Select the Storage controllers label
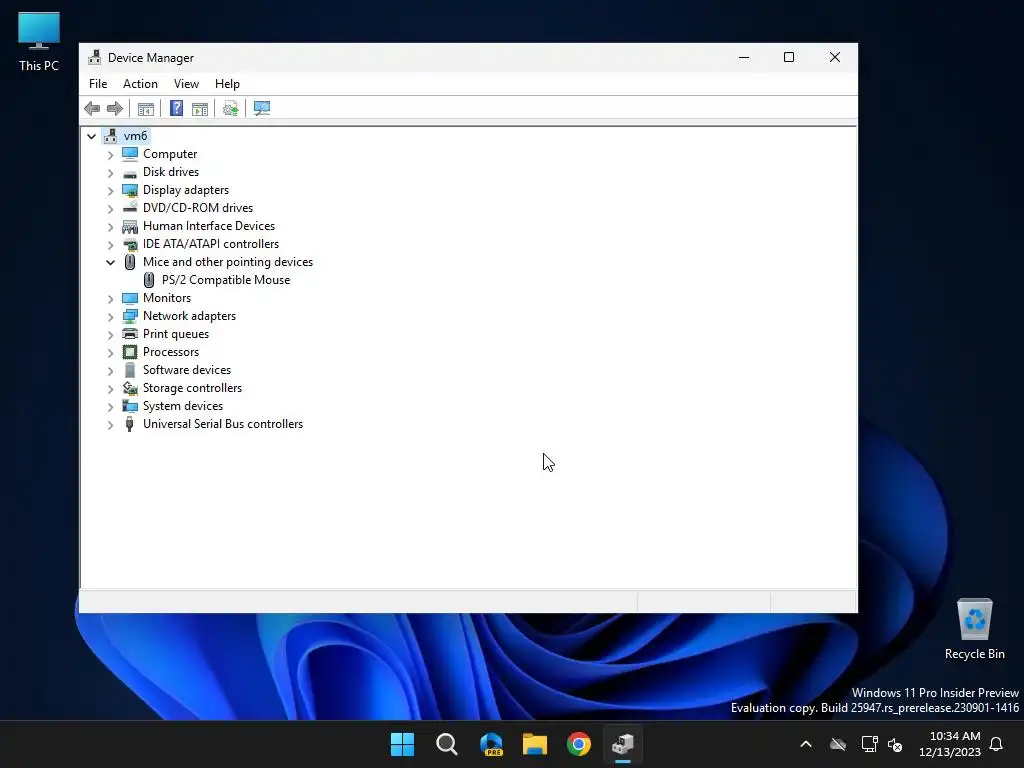Image resolution: width=1024 pixels, height=768 pixels. [x=193, y=388]
